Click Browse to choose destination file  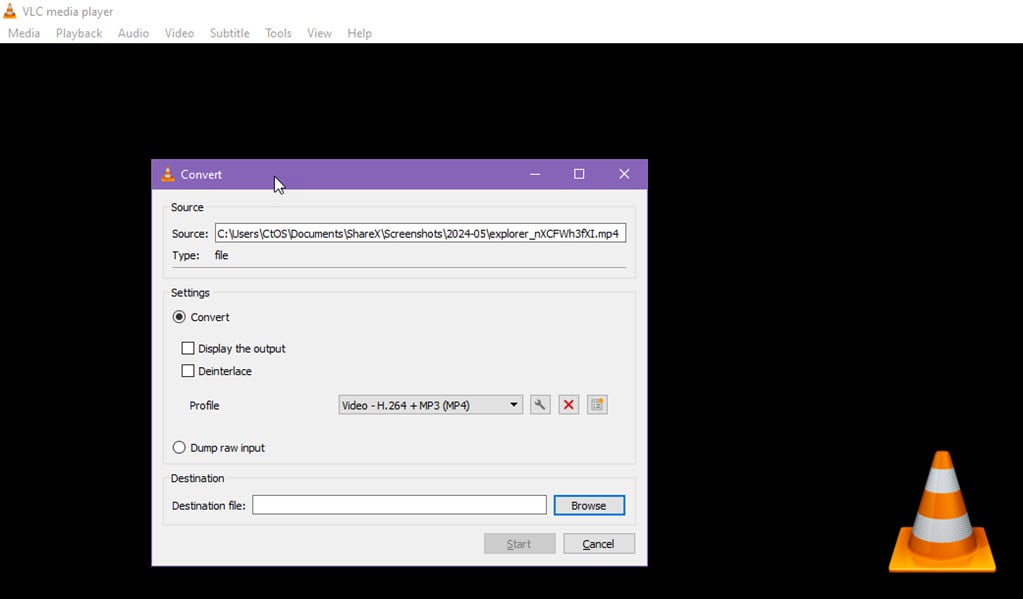(x=589, y=506)
